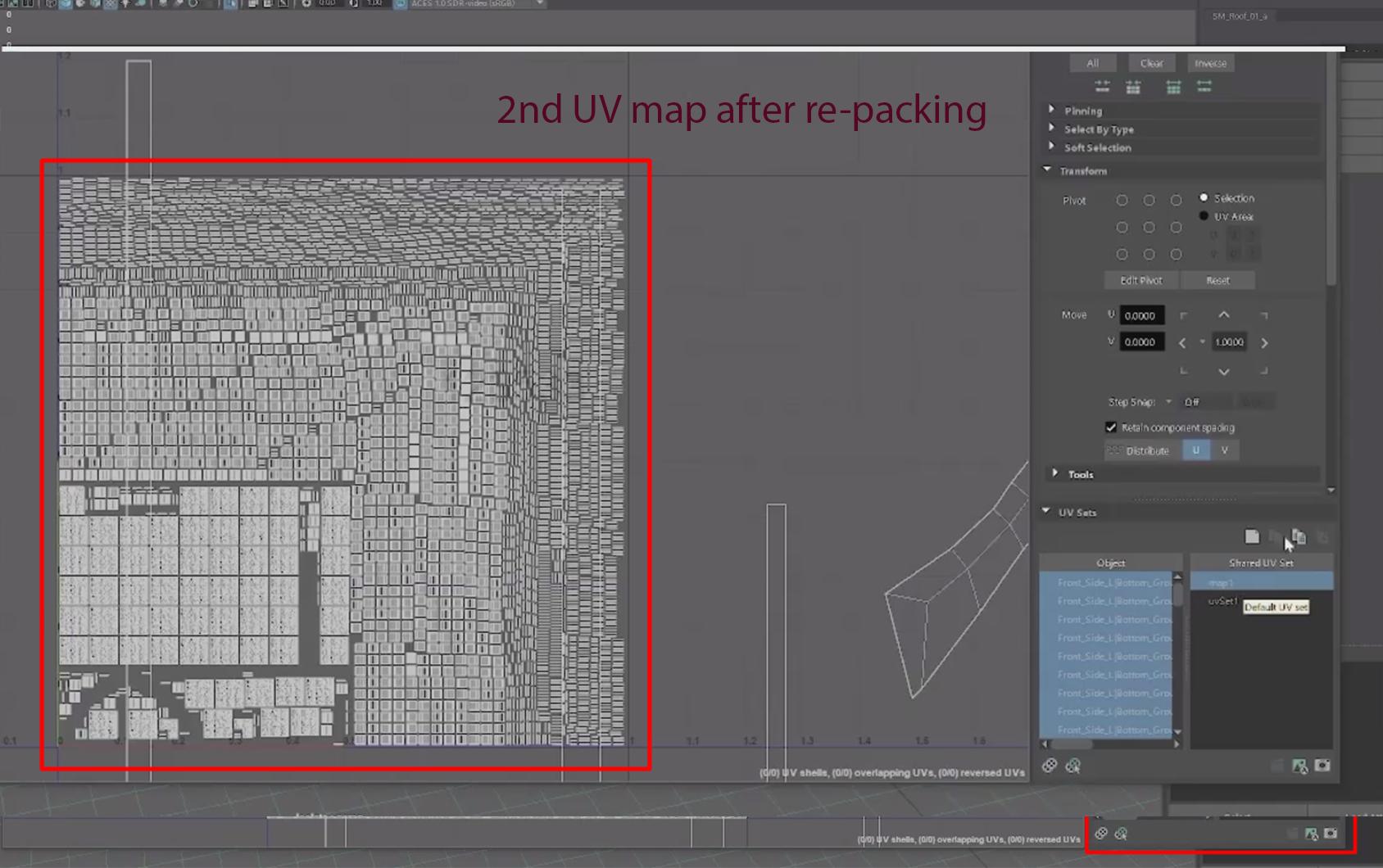Screen dimensions: 1383x868
Task: Choose the UV Area pivot radio option
Action: coord(1204,216)
